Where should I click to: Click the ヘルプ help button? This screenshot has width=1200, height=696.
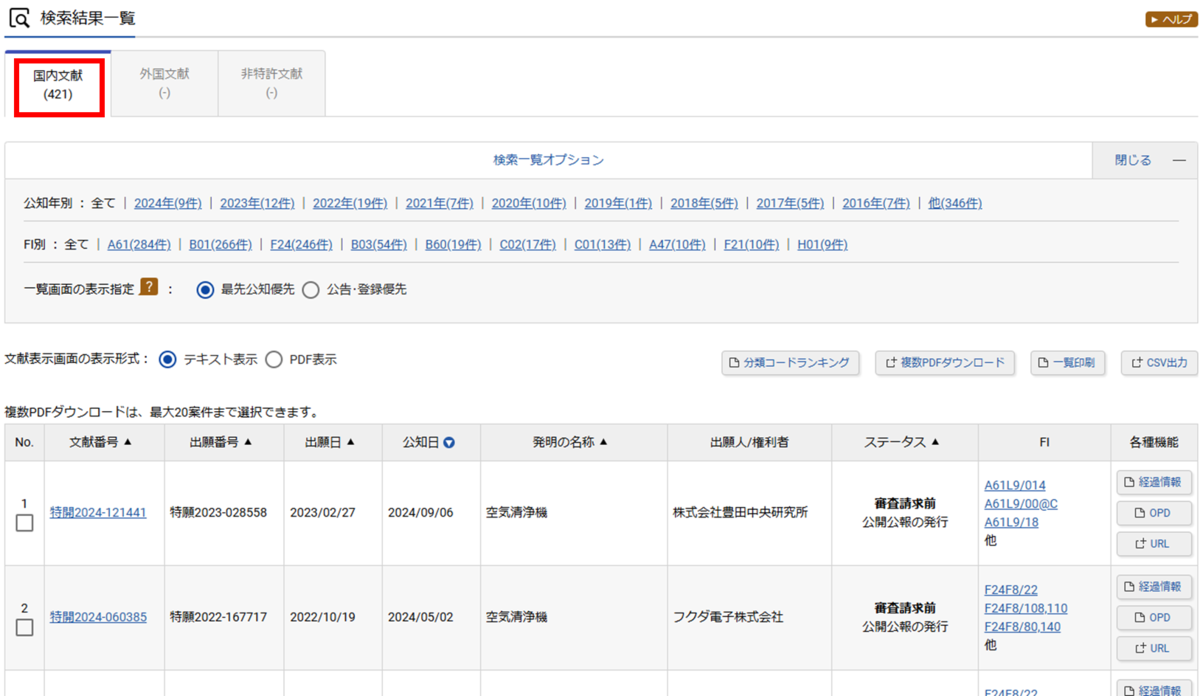pyautogui.click(x=1171, y=19)
